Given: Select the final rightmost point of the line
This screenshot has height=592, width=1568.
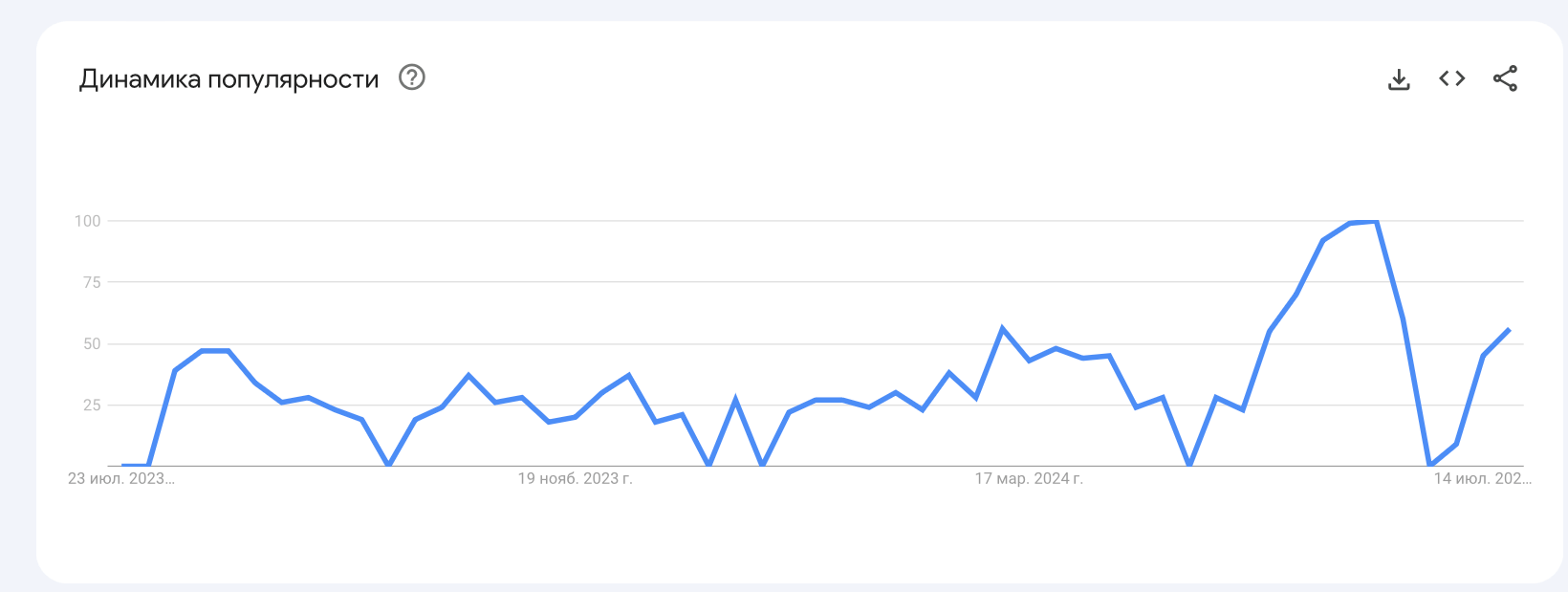Looking at the screenshot, I should click(1509, 330).
